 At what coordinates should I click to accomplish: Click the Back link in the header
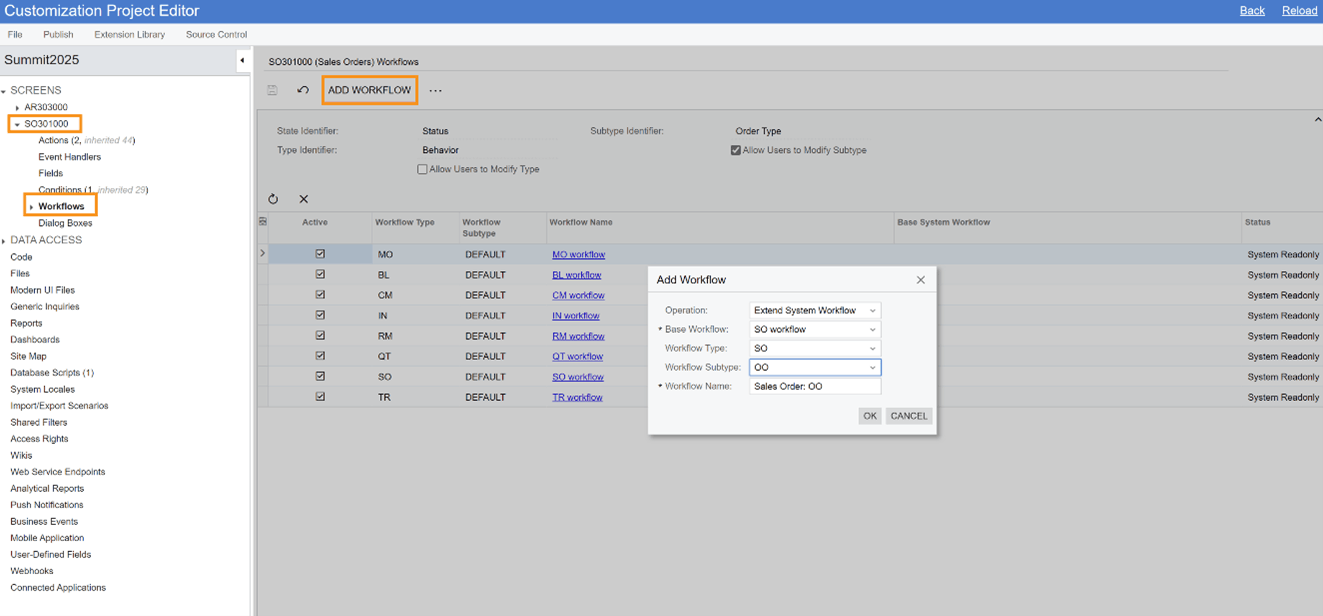click(x=1252, y=11)
